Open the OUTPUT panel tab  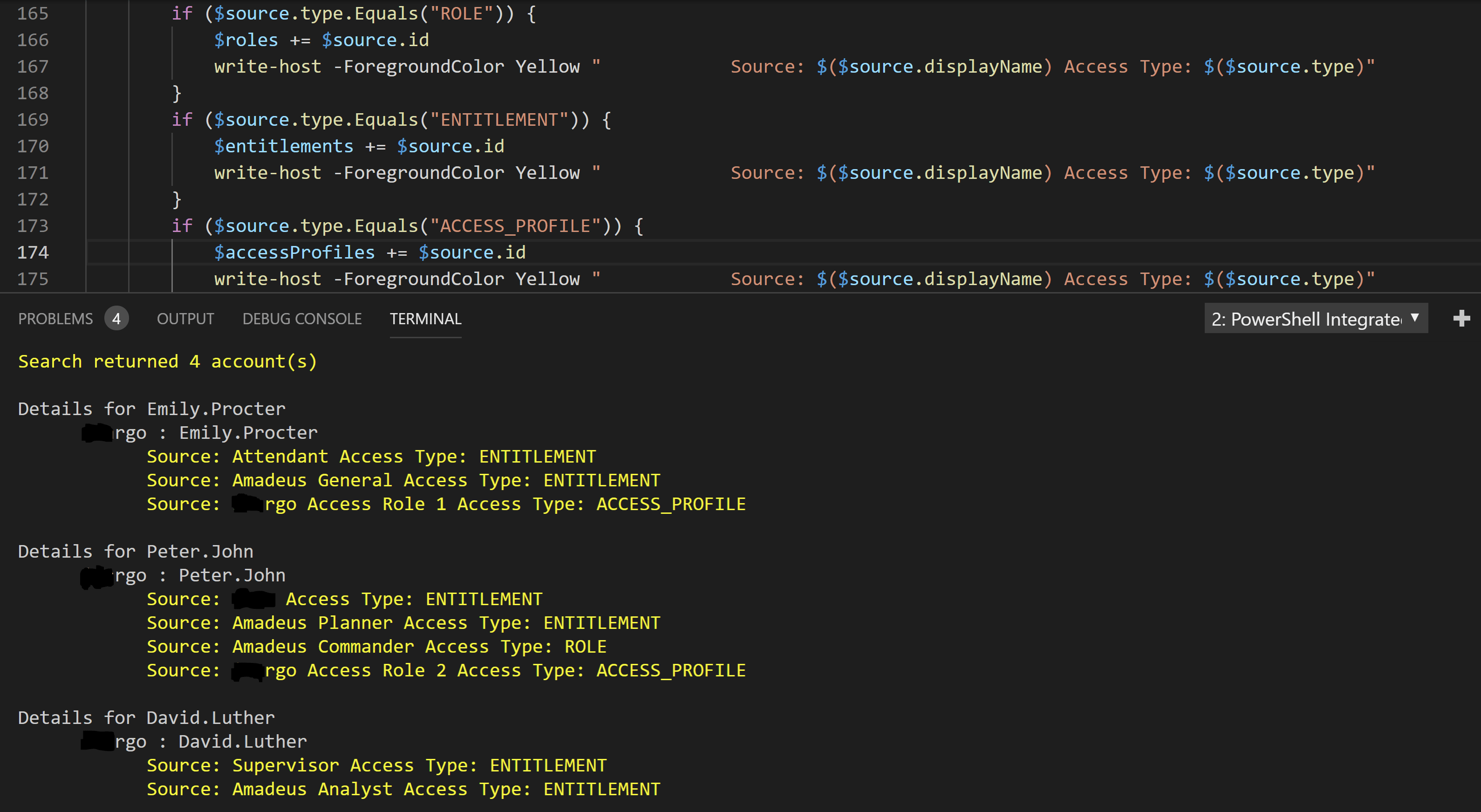tap(185, 319)
